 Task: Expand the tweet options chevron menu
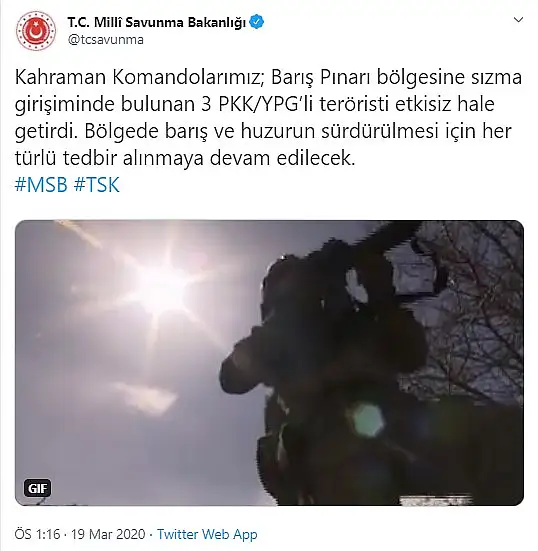coord(518,20)
